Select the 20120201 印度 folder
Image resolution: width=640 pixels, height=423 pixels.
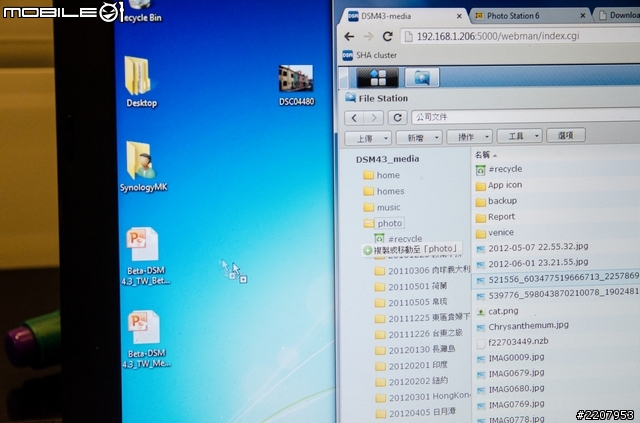tap(411, 365)
